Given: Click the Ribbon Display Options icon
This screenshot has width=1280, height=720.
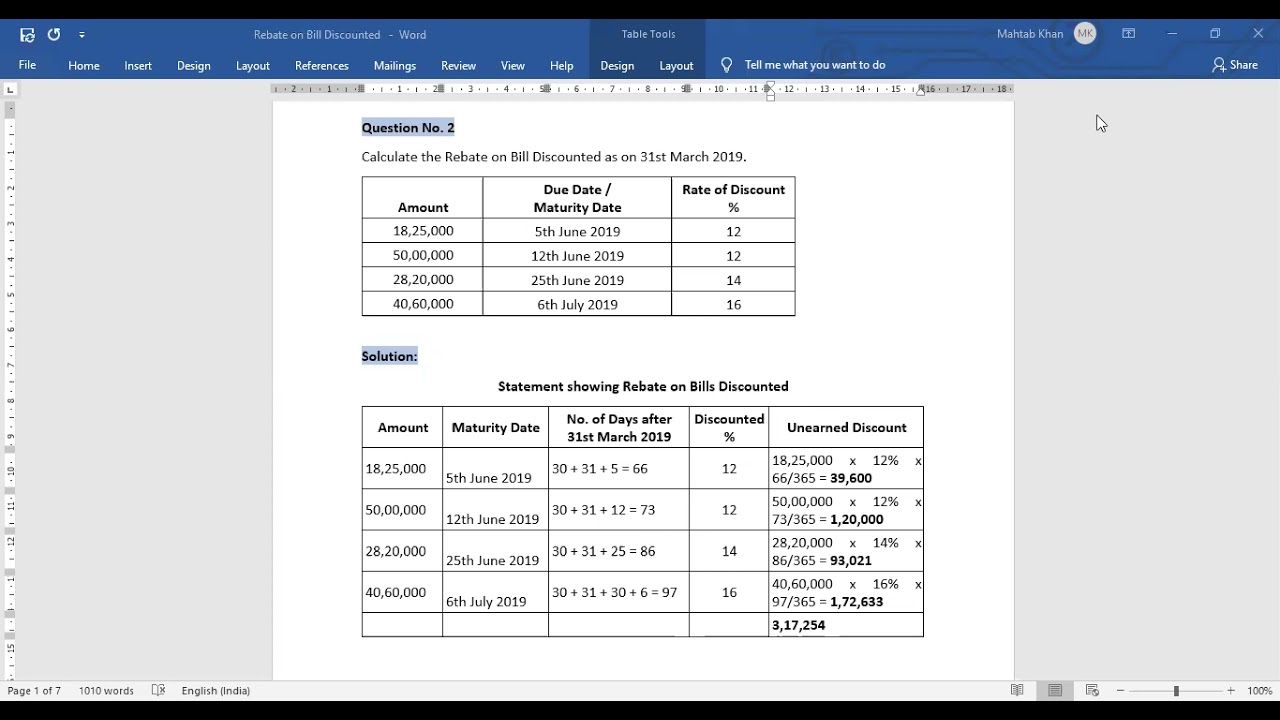Looking at the screenshot, I should tap(1129, 34).
